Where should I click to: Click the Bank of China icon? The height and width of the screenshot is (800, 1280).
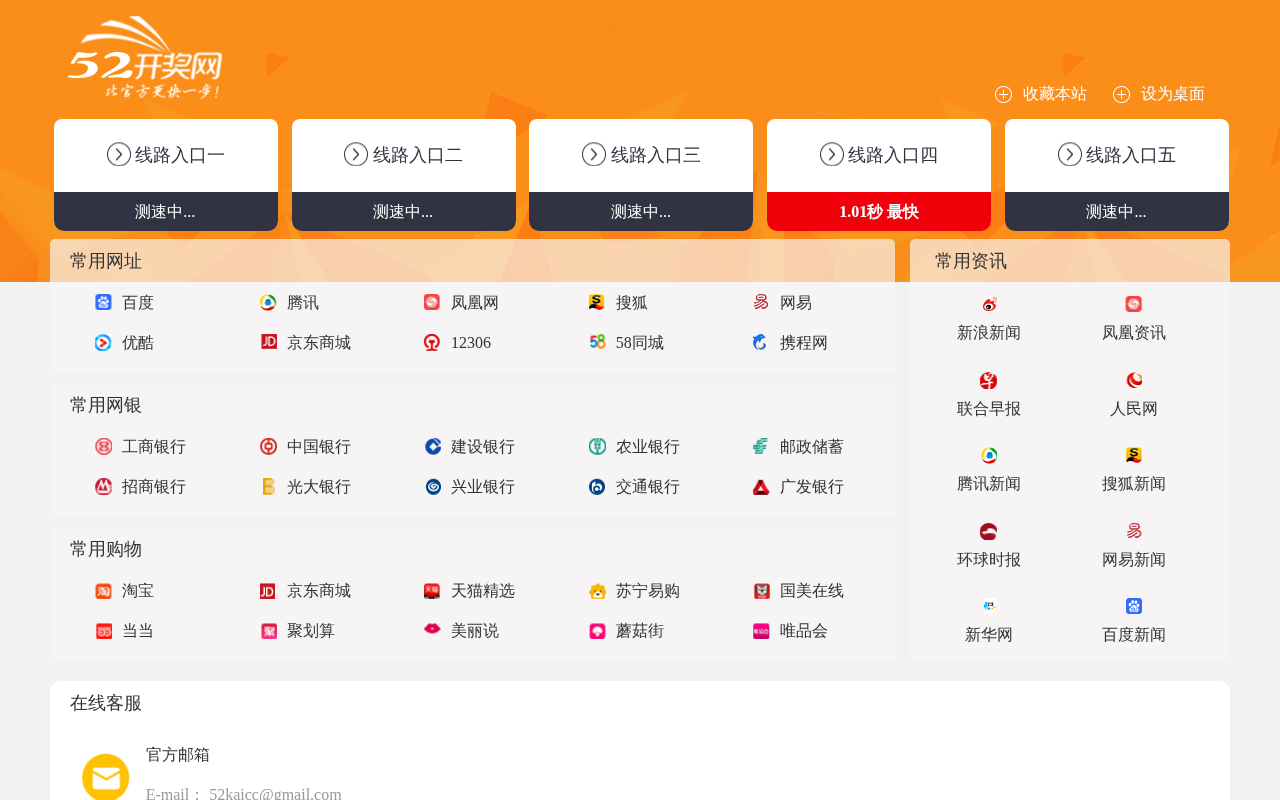[x=268, y=446]
